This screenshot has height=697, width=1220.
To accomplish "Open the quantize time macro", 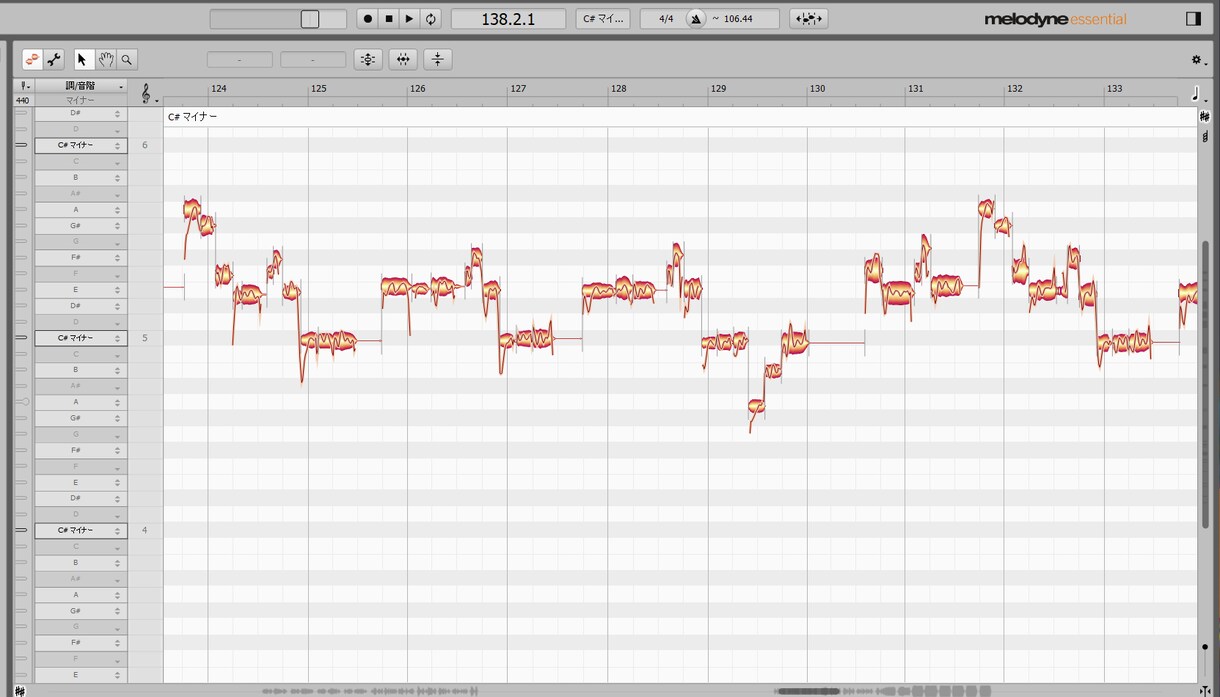I will click(x=403, y=60).
